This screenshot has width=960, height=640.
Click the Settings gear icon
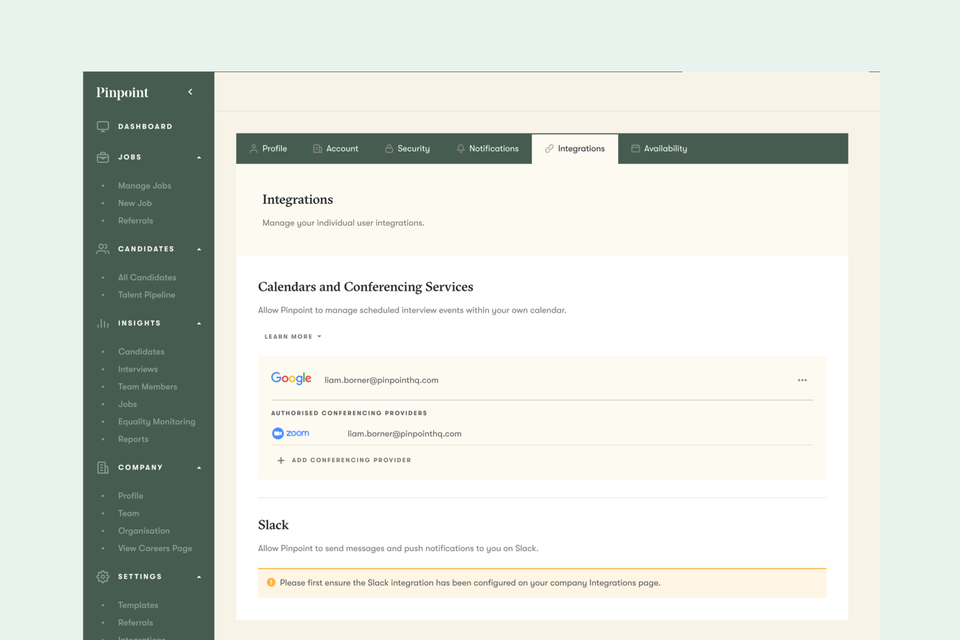103,577
